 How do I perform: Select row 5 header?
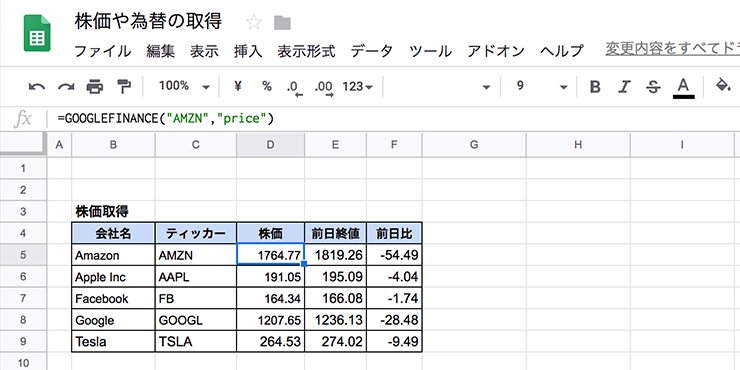coord(23,255)
